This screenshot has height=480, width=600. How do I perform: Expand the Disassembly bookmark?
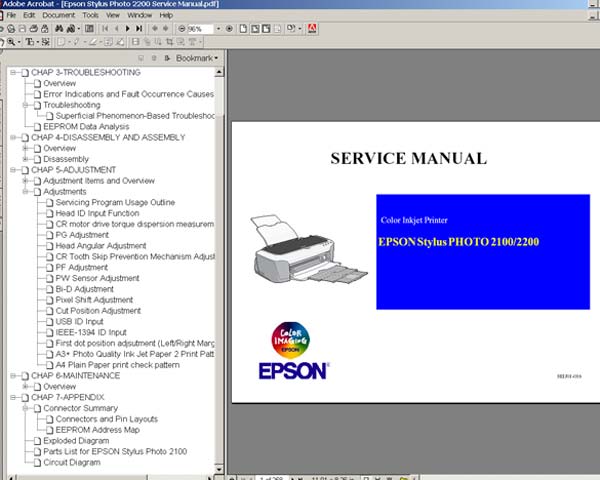[x=25, y=159]
